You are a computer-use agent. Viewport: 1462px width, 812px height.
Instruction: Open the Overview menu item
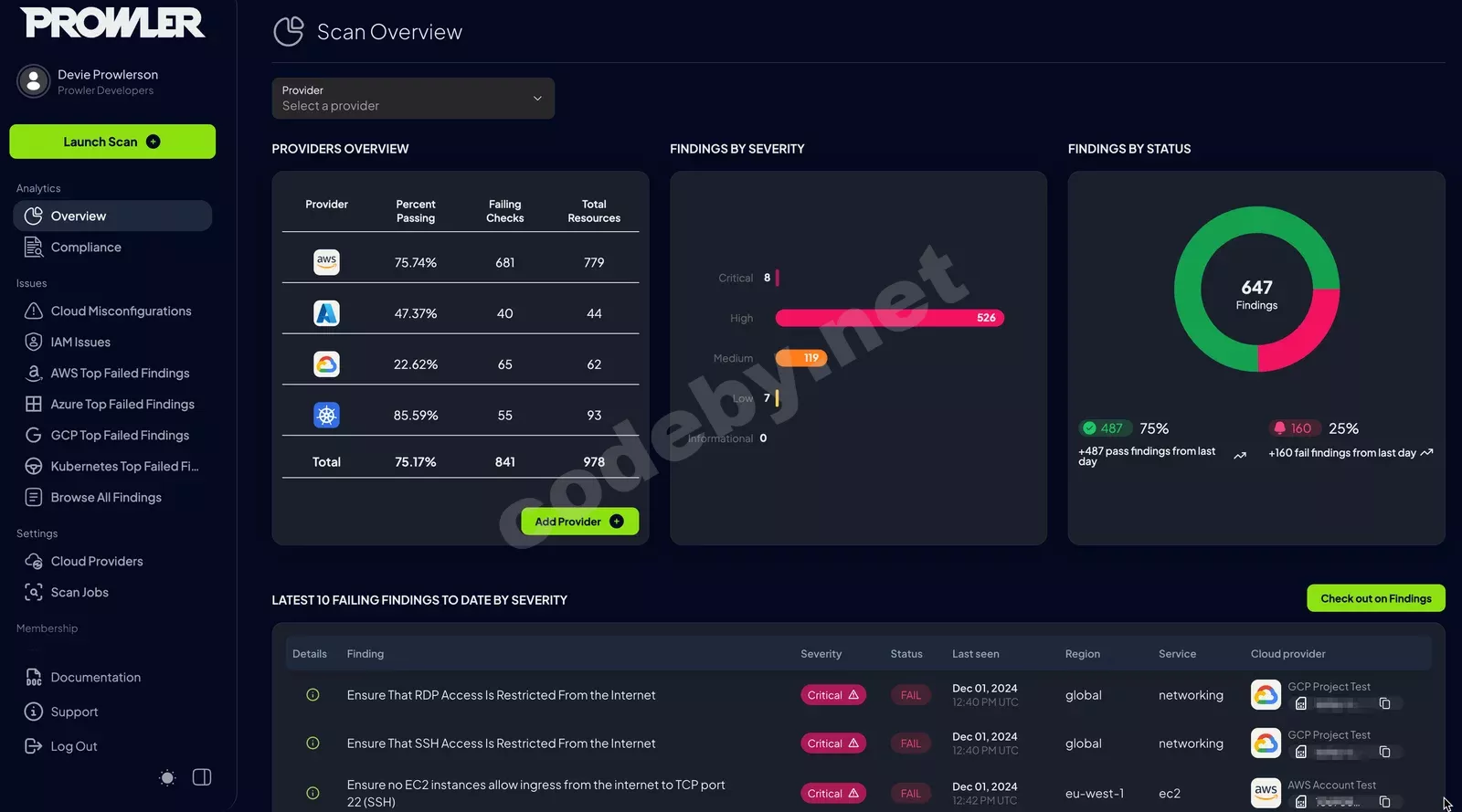click(x=112, y=216)
